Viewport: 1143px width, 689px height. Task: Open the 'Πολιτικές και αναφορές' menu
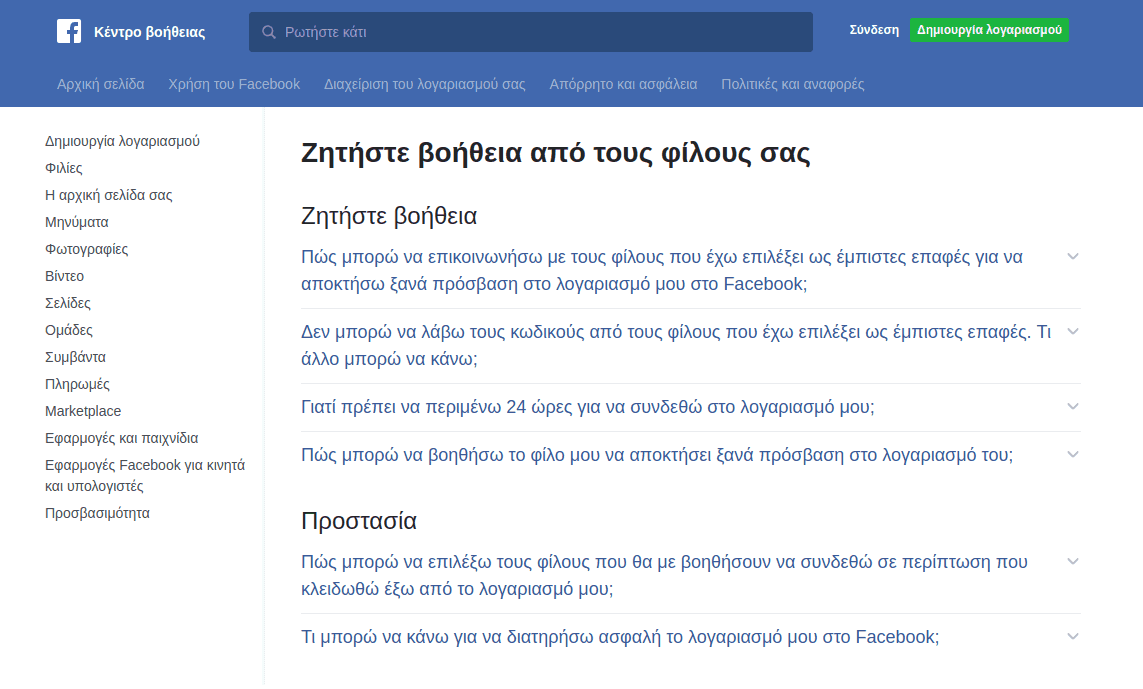pyautogui.click(x=792, y=84)
